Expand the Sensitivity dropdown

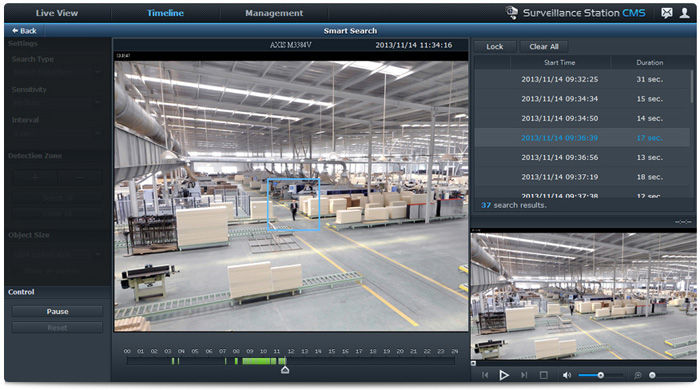57,102
